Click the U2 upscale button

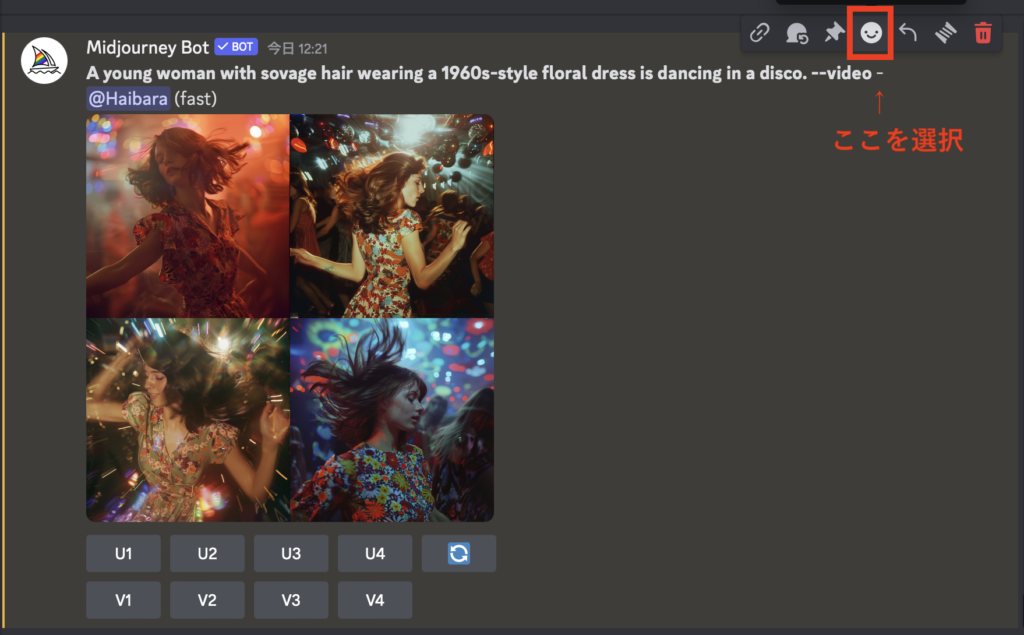207,553
